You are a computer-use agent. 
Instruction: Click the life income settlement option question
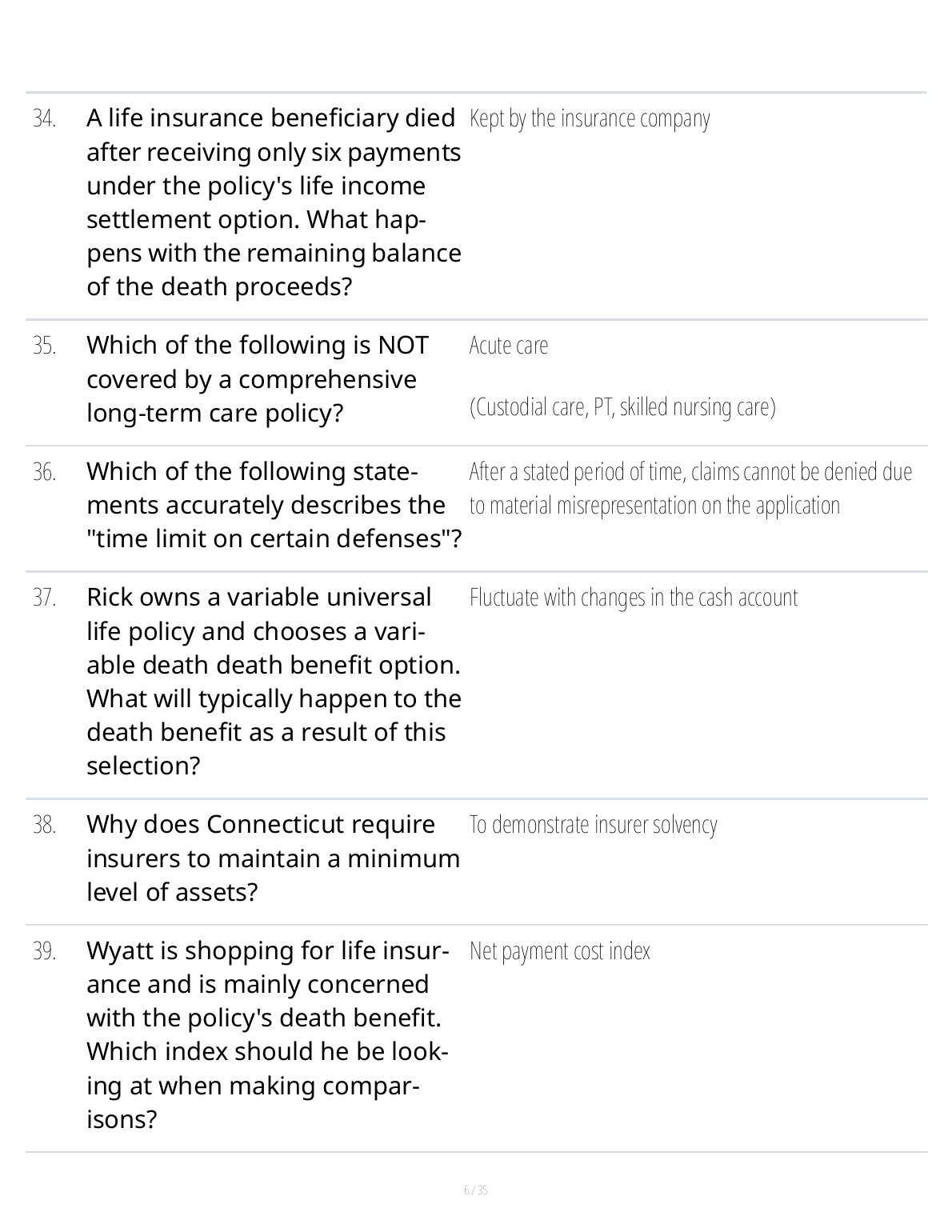[x=273, y=202]
